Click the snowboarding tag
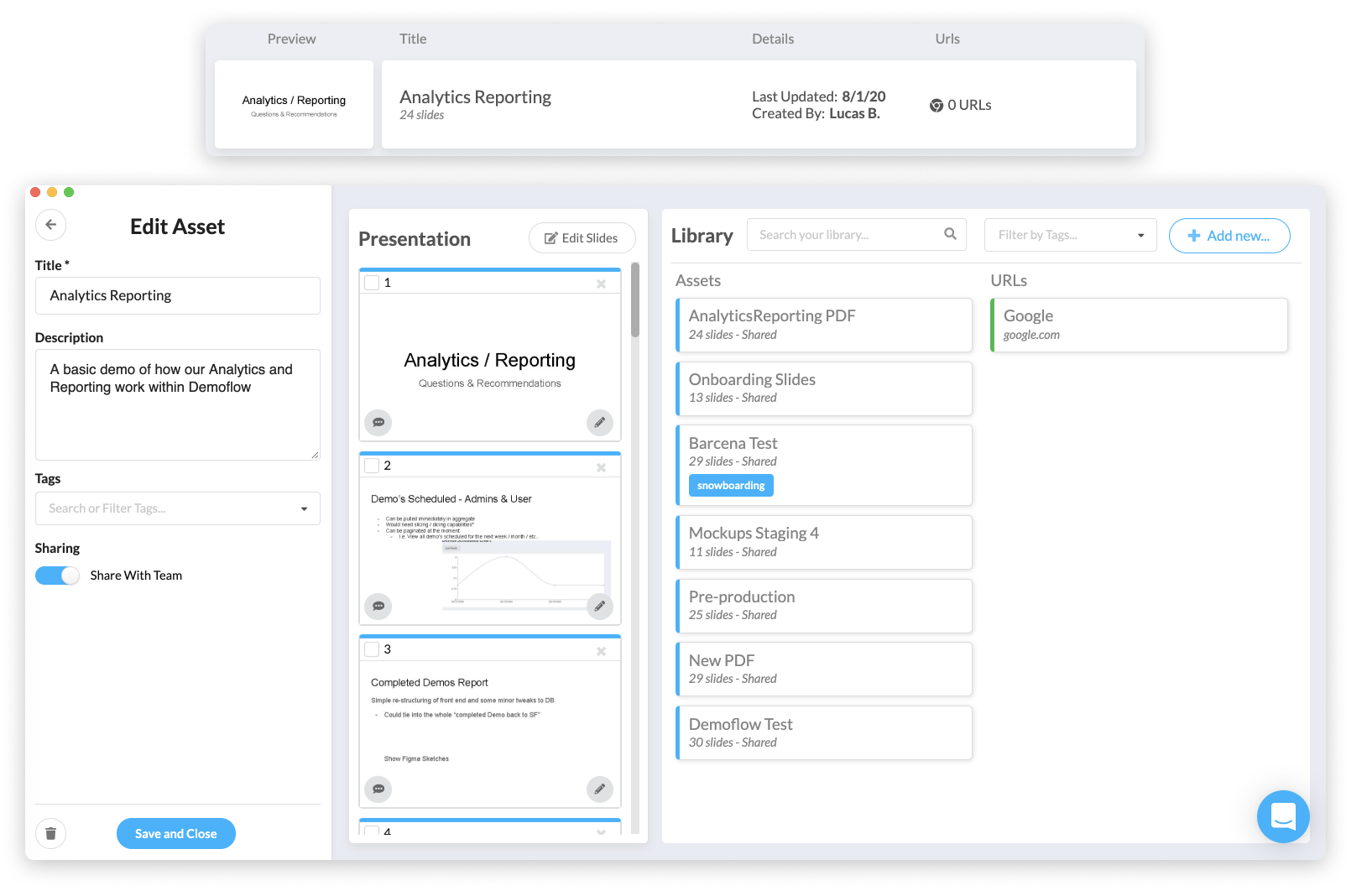 pyautogui.click(x=731, y=486)
